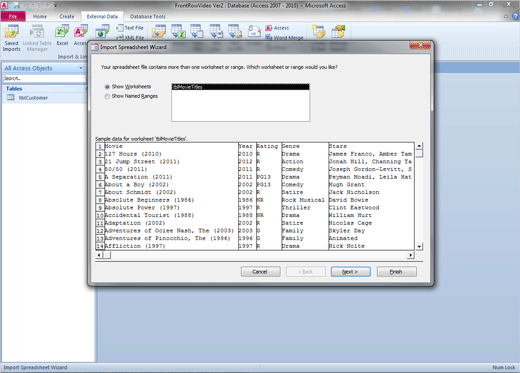The width and height of the screenshot is (520, 373).
Task: Switch to the Database Tools tab
Action: click(148, 16)
